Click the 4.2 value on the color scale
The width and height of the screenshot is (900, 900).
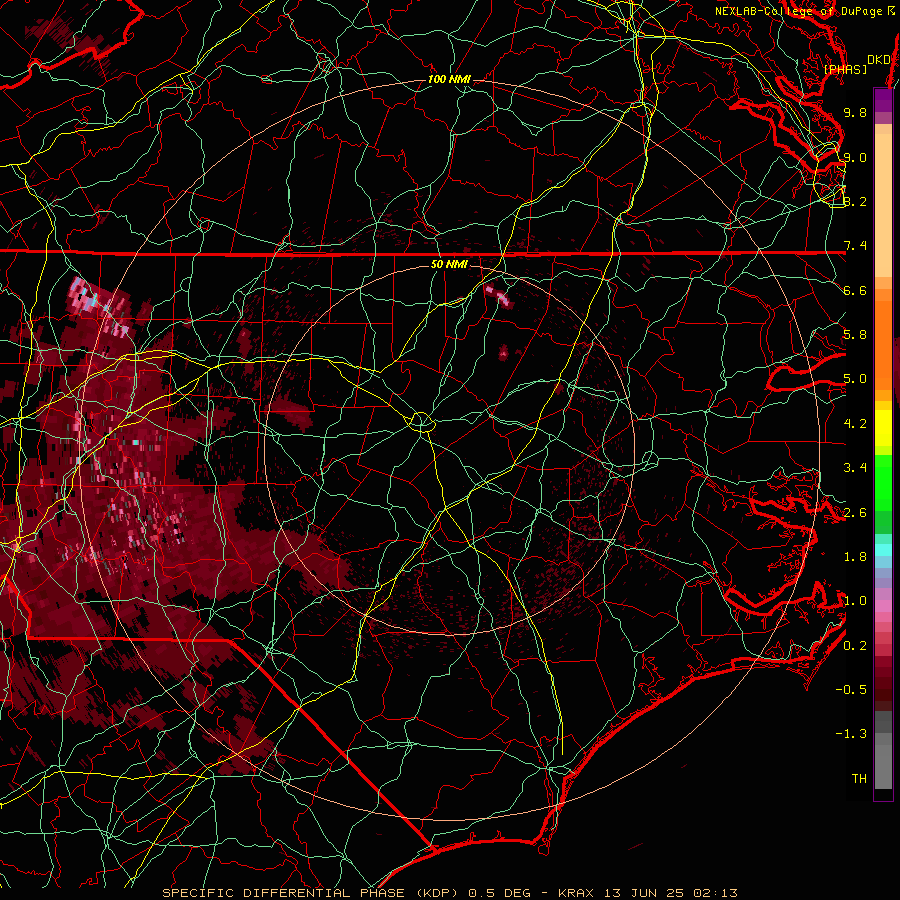click(x=855, y=424)
